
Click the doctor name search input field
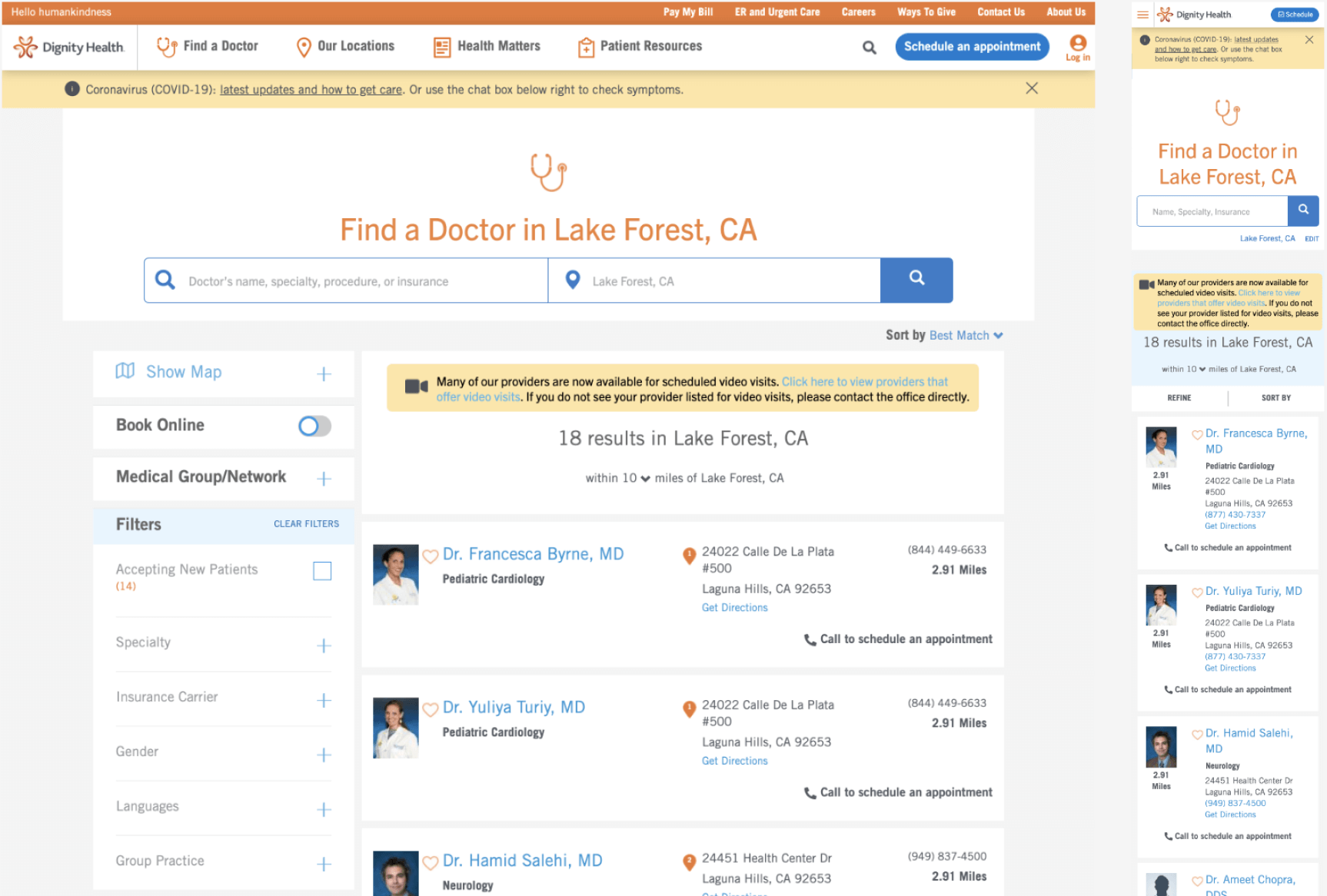[x=346, y=280]
